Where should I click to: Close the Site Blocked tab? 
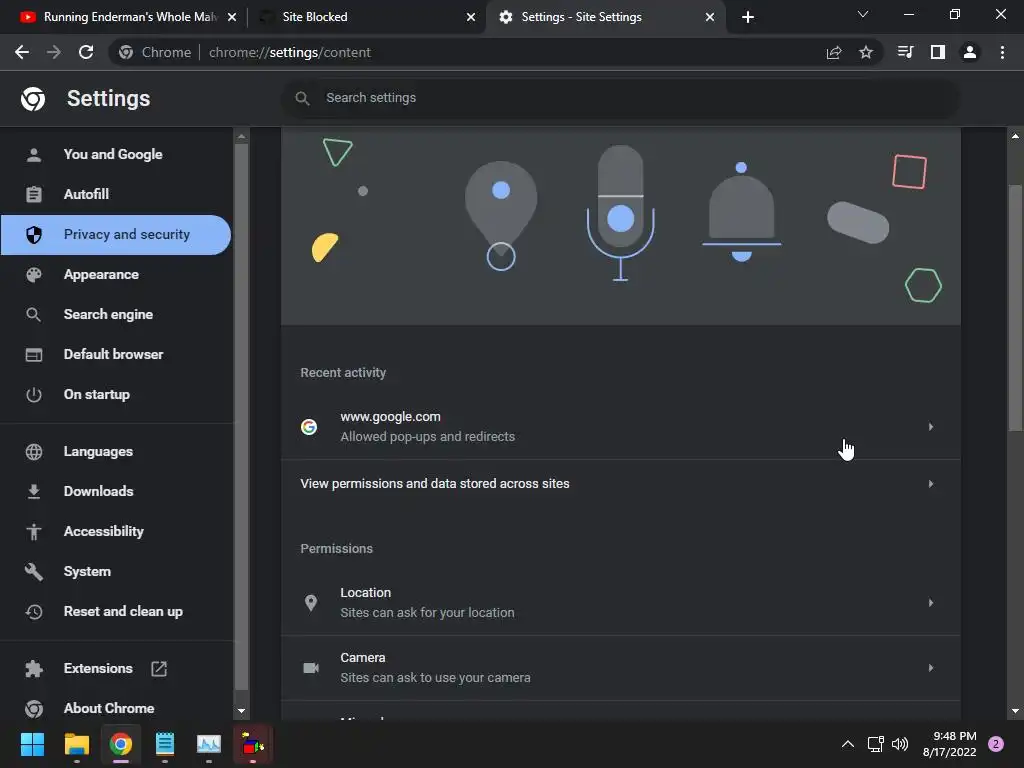click(471, 17)
